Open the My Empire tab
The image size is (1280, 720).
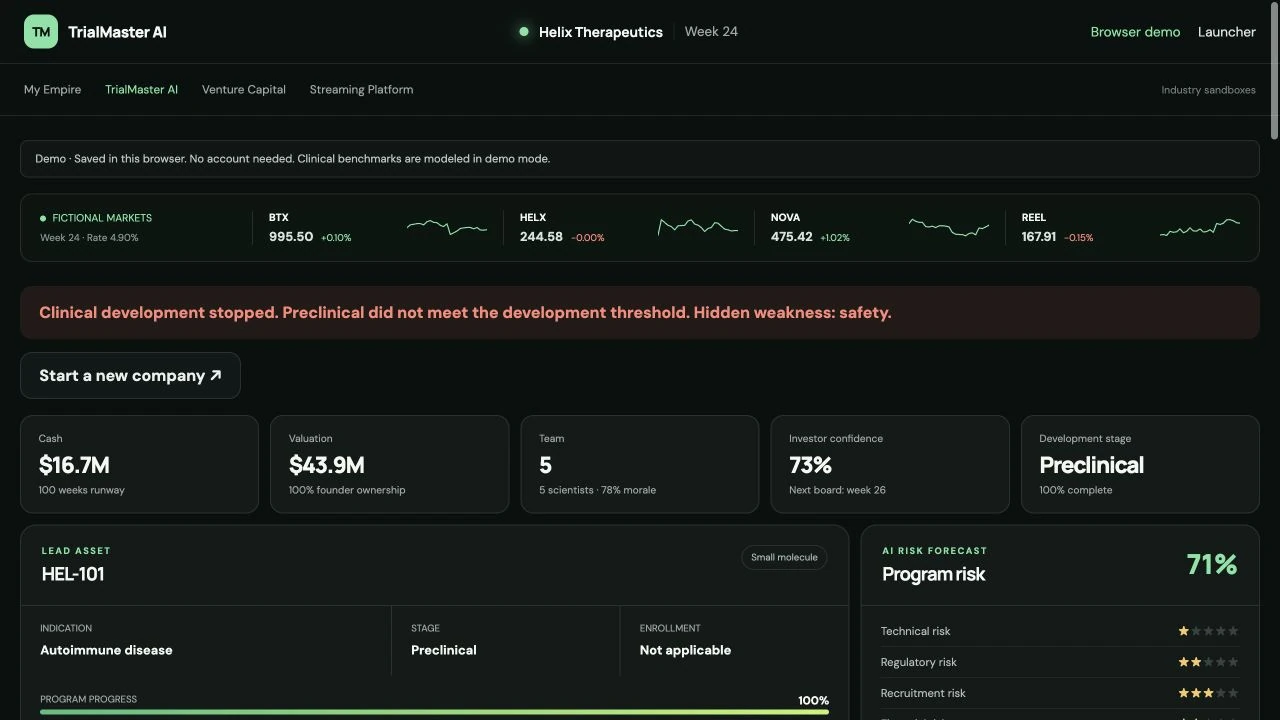pos(52,90)
